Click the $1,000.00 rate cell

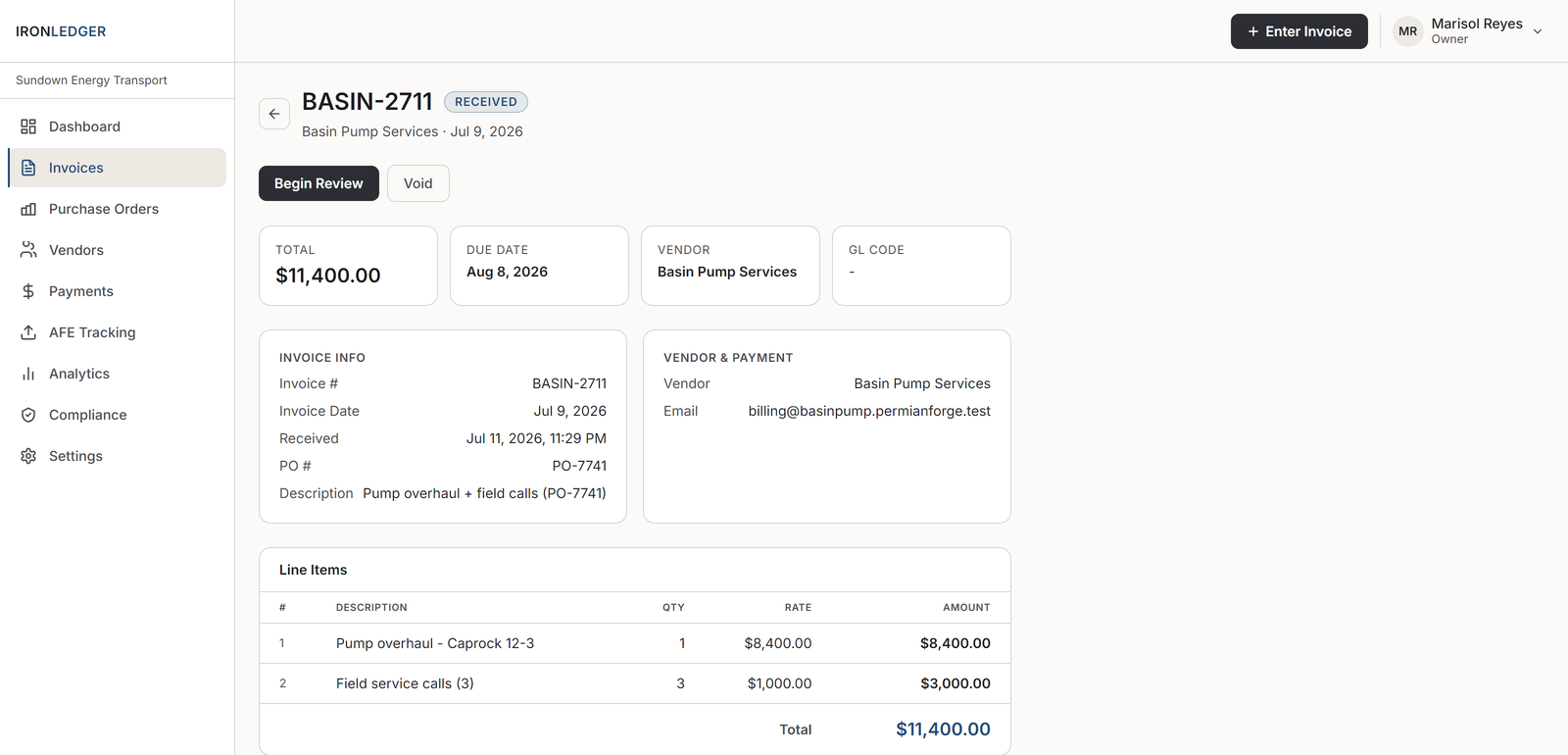tap(779, 683)
